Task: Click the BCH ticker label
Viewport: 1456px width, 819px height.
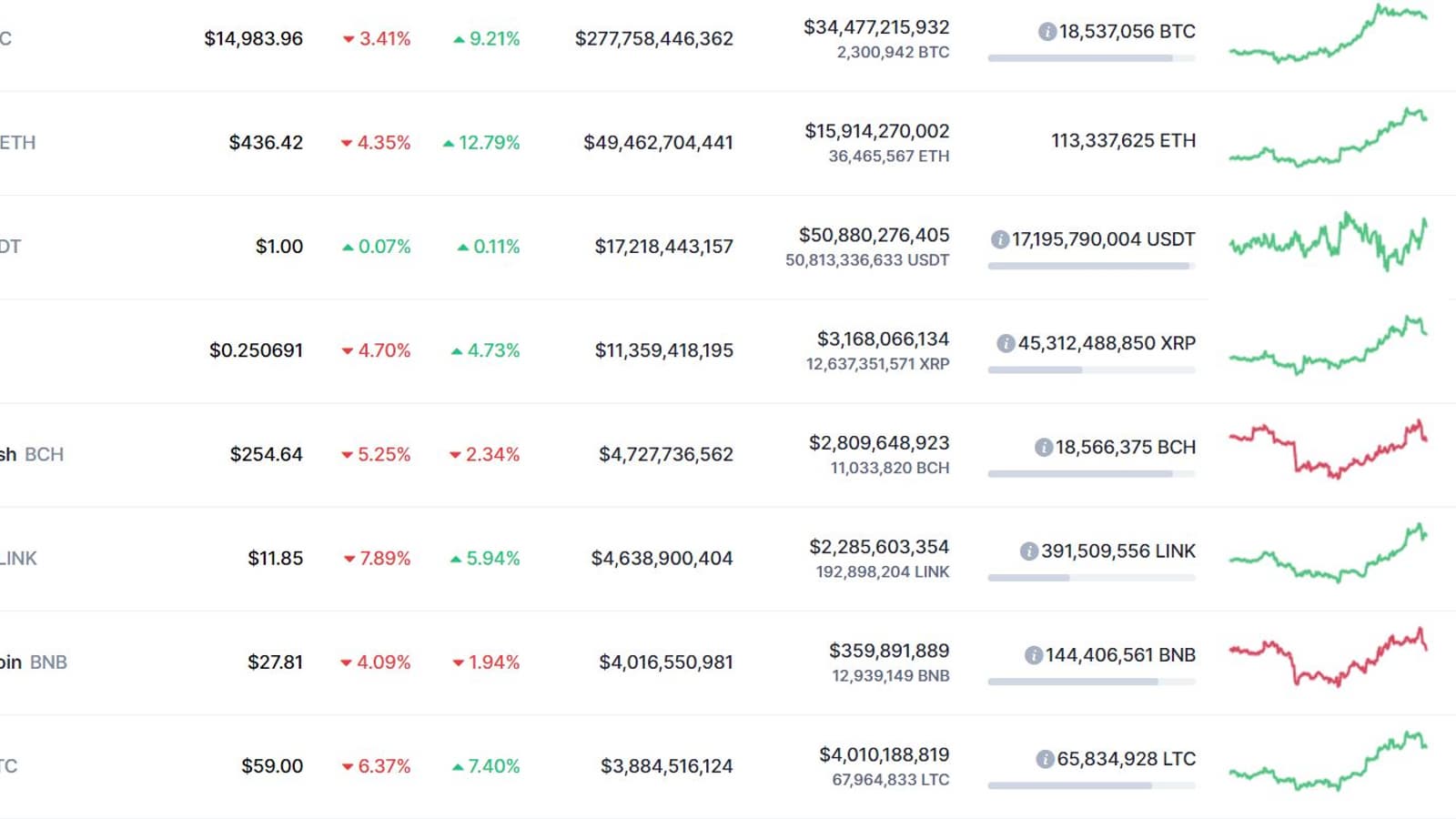Action: tap(44, 454)
